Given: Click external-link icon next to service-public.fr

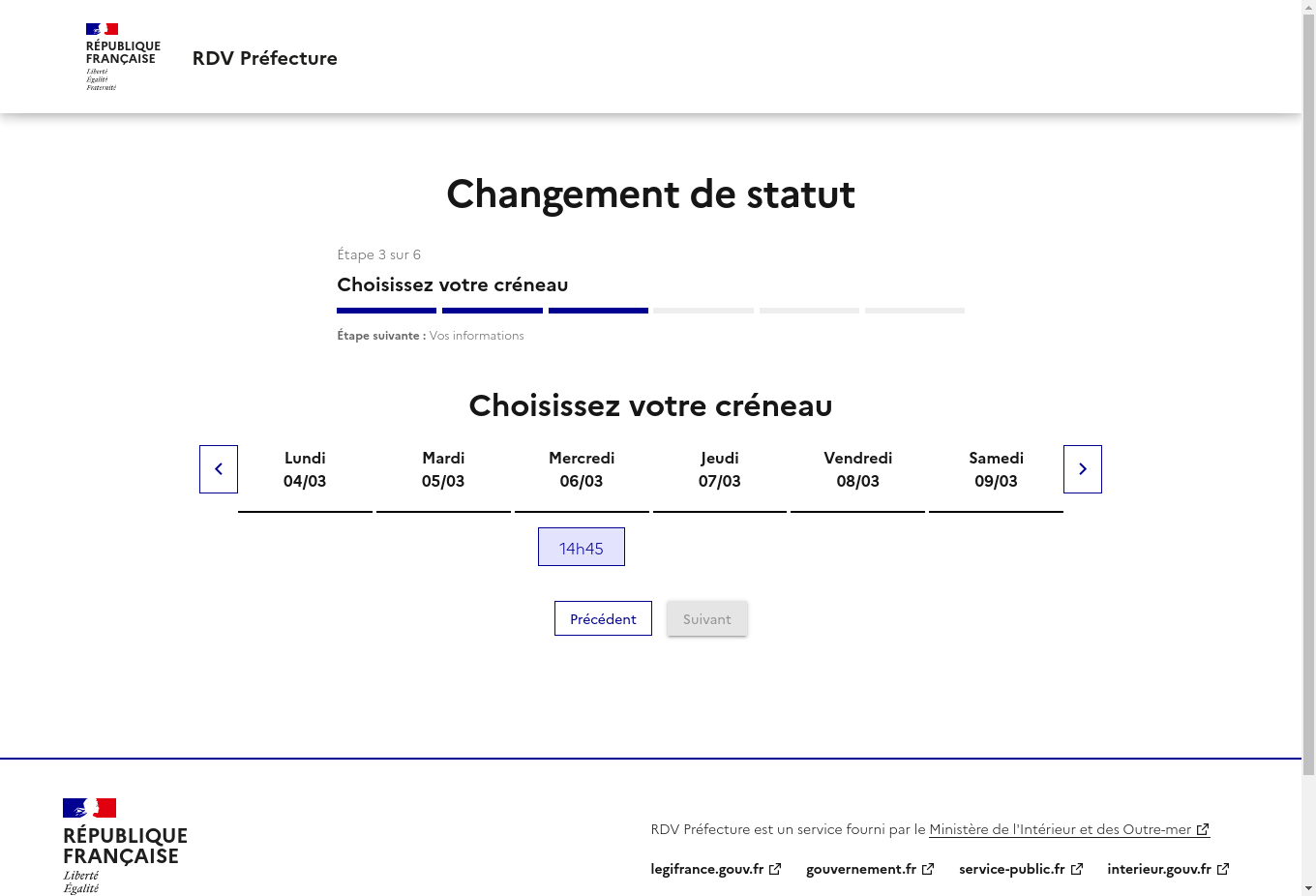Looking at the screenshot, I should coord(1077,869).
